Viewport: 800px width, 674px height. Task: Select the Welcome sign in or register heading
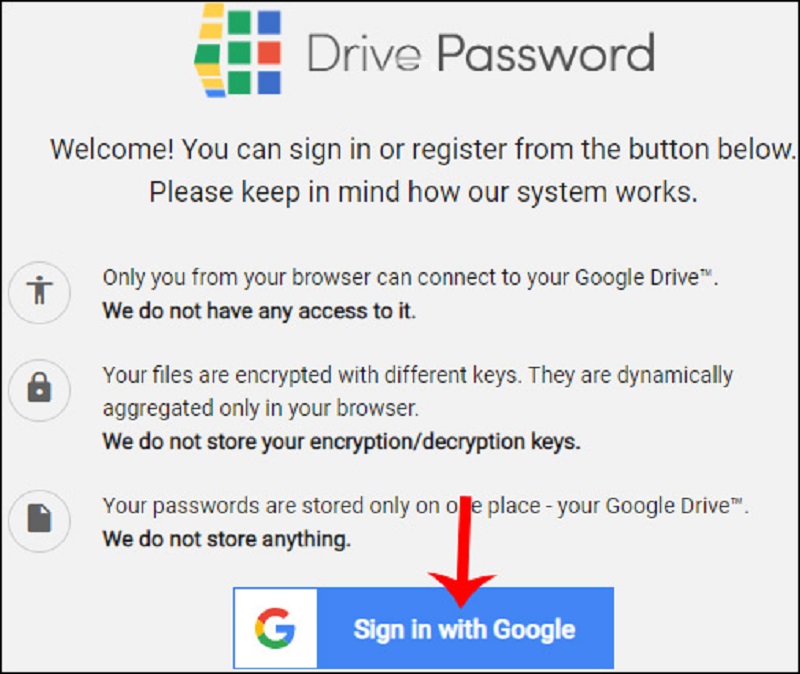tap(423, 149)
